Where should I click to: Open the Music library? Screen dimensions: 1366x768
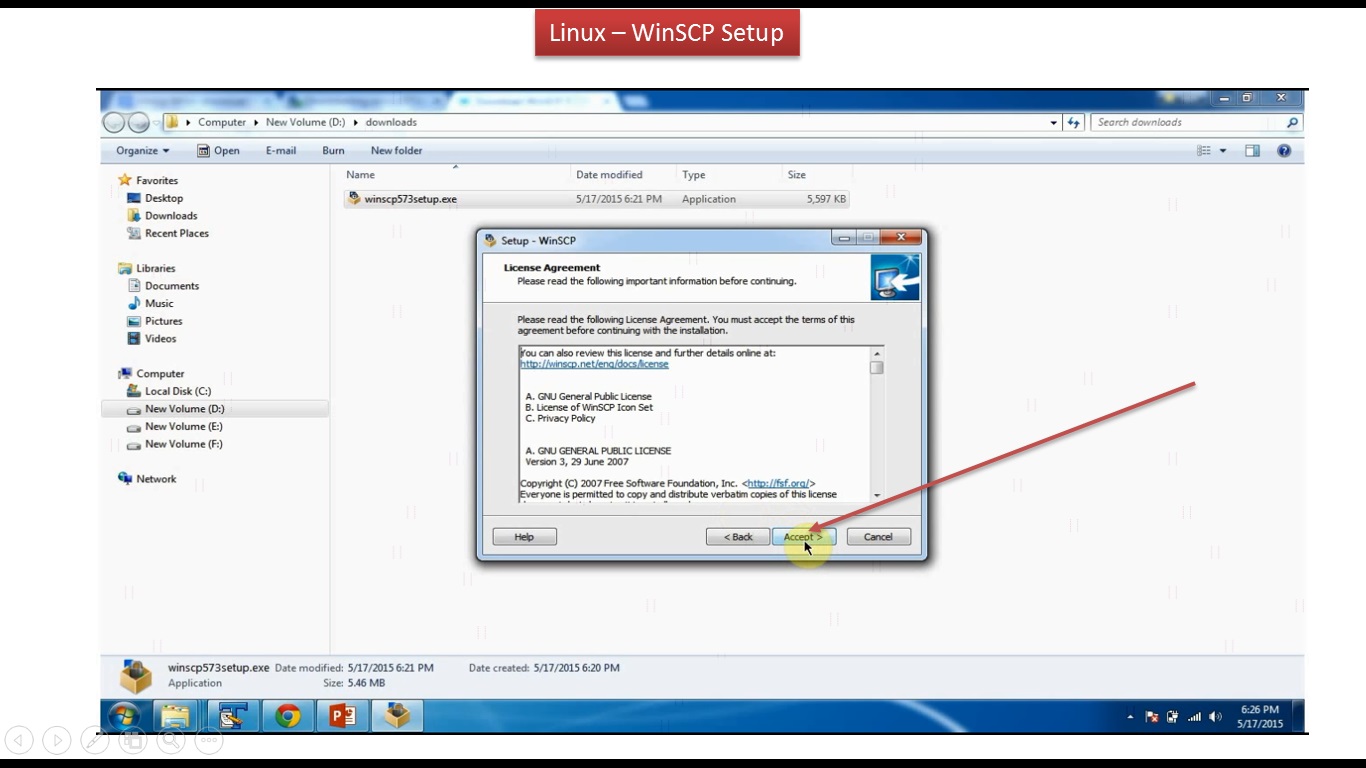150,303
